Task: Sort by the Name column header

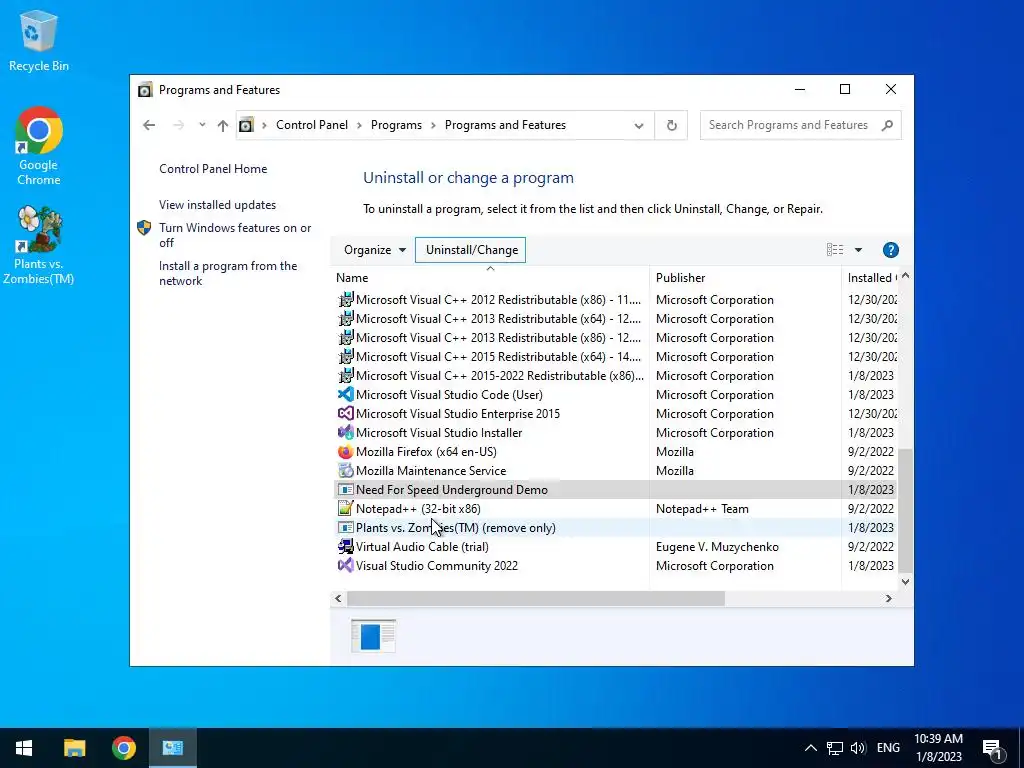Action: coord(490,278)
